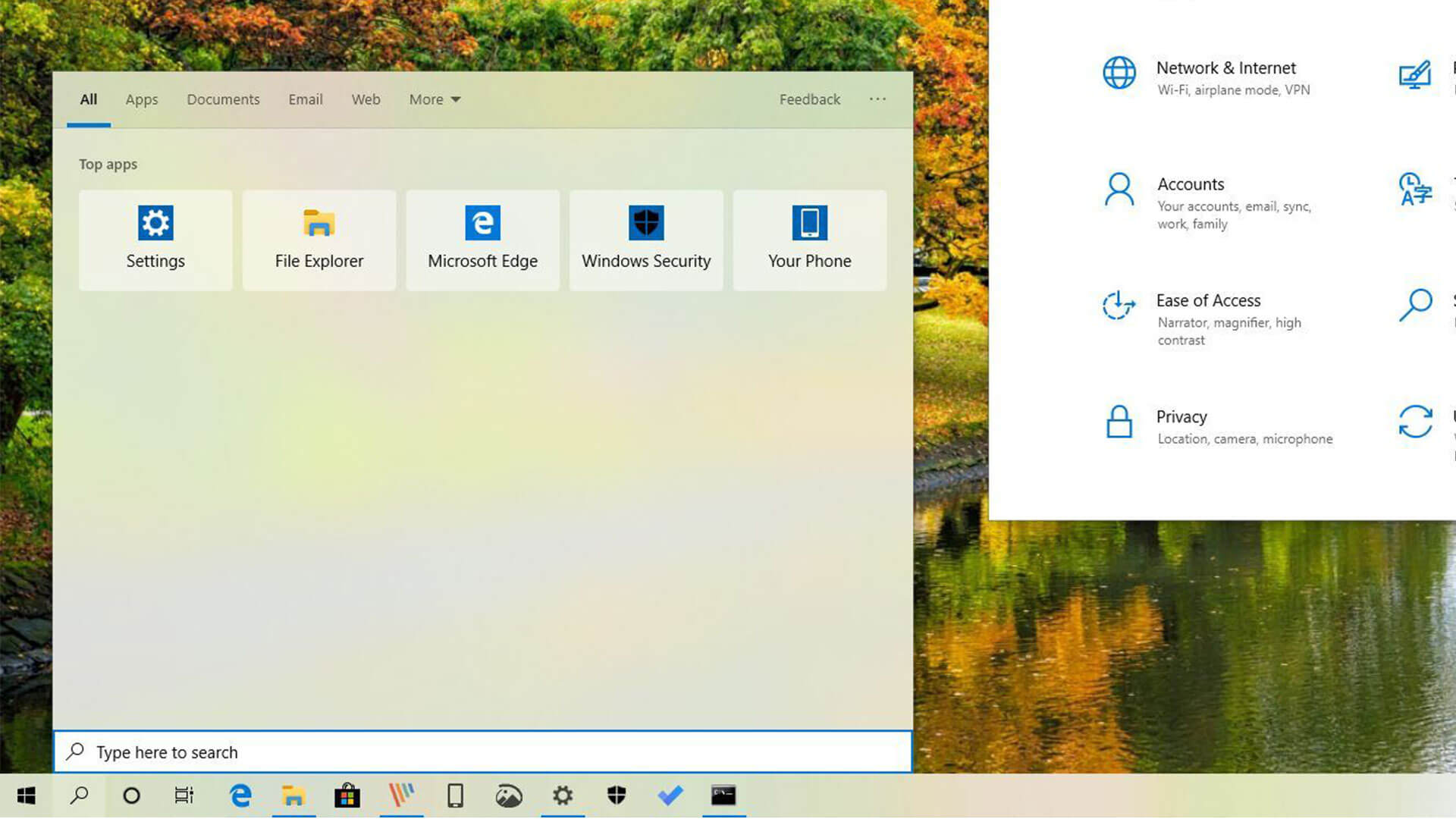1456x819 pixels.
Task: Click the 'Location, camera, microphone' description
Action: [x=1245, y=439]
